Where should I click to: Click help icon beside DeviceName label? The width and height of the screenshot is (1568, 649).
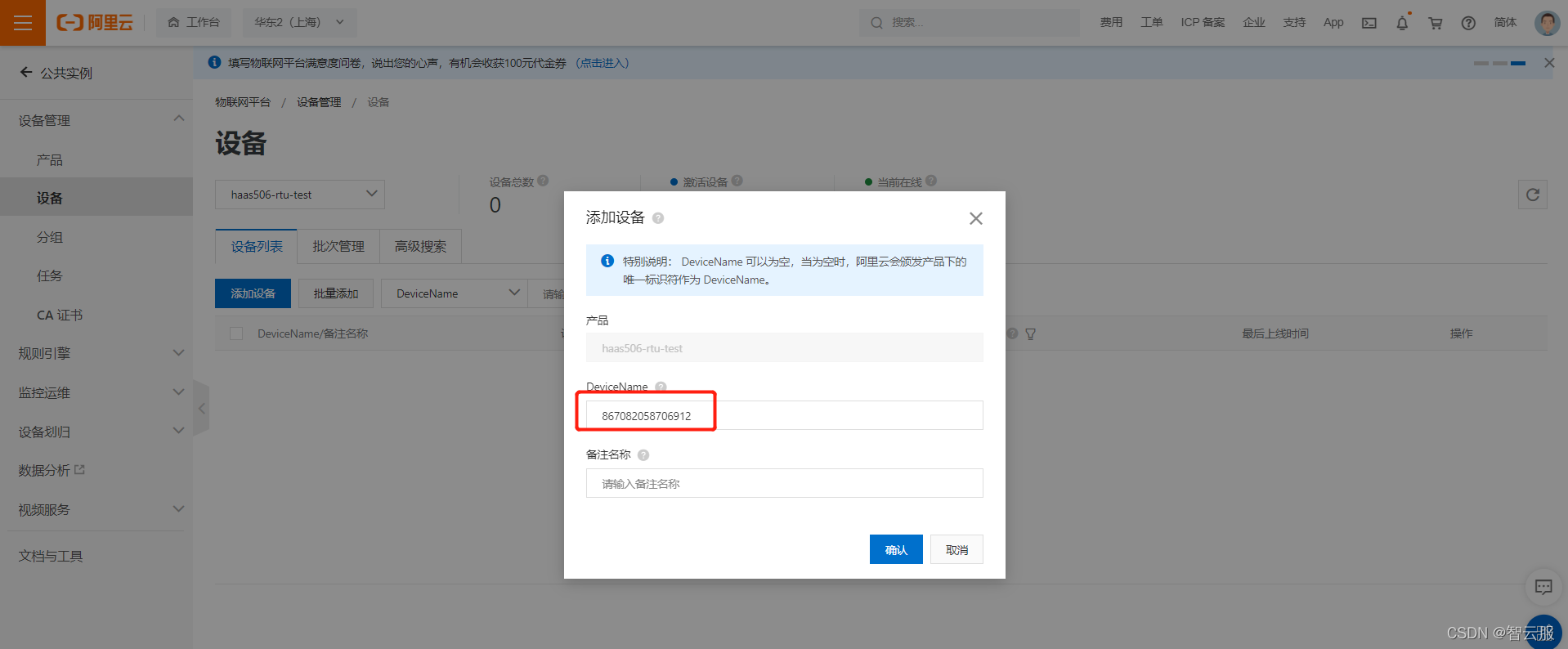click(661, 387)
